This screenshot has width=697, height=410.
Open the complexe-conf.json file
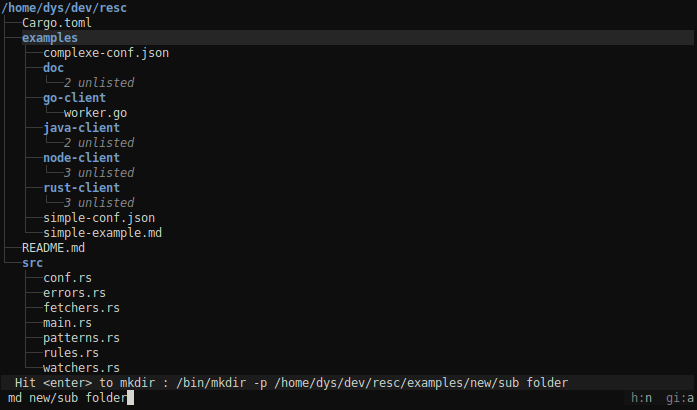[x=106, y=53]
